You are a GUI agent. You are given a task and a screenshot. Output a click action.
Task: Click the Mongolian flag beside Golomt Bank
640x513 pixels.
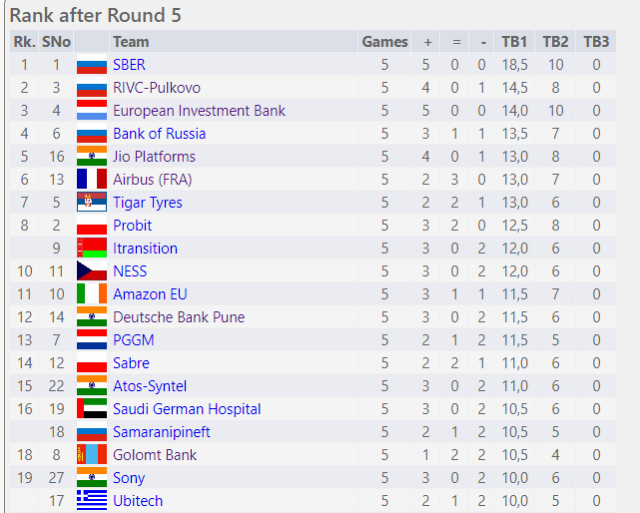[92, 454]
